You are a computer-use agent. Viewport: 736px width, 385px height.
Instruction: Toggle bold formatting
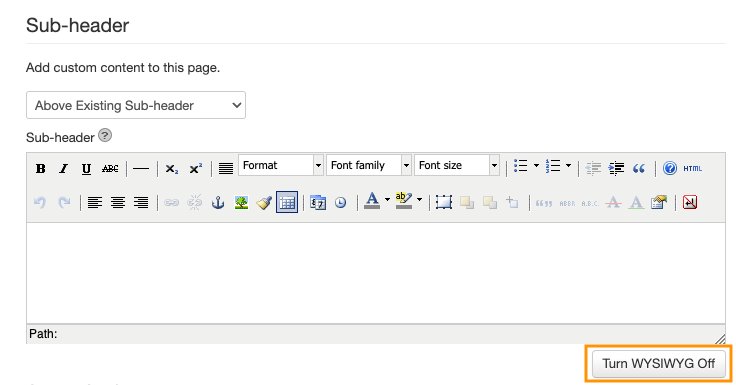coord(40,169)
